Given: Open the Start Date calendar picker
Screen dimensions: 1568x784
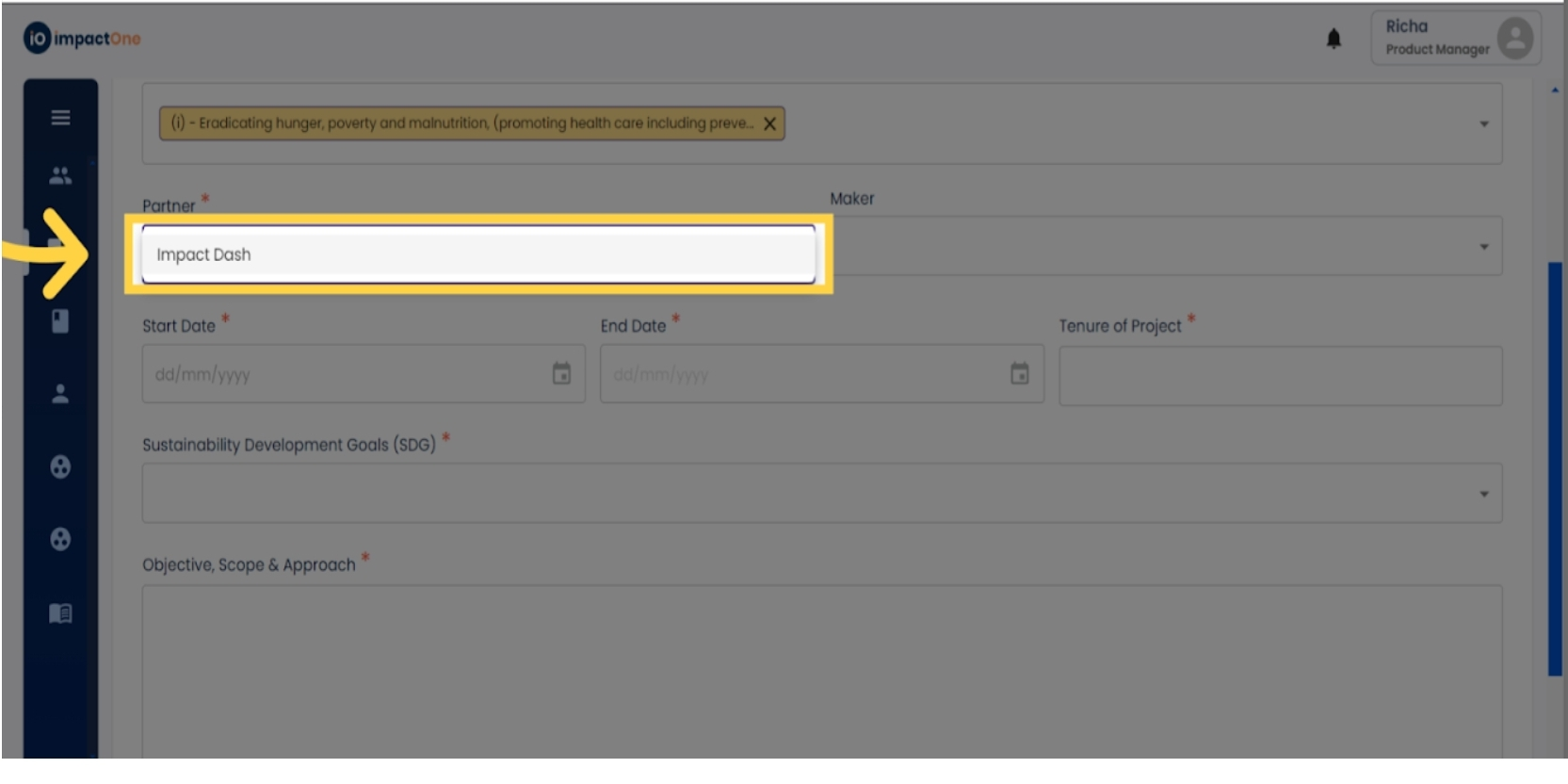Looking at the screenshot, I should tap(561, 374).
